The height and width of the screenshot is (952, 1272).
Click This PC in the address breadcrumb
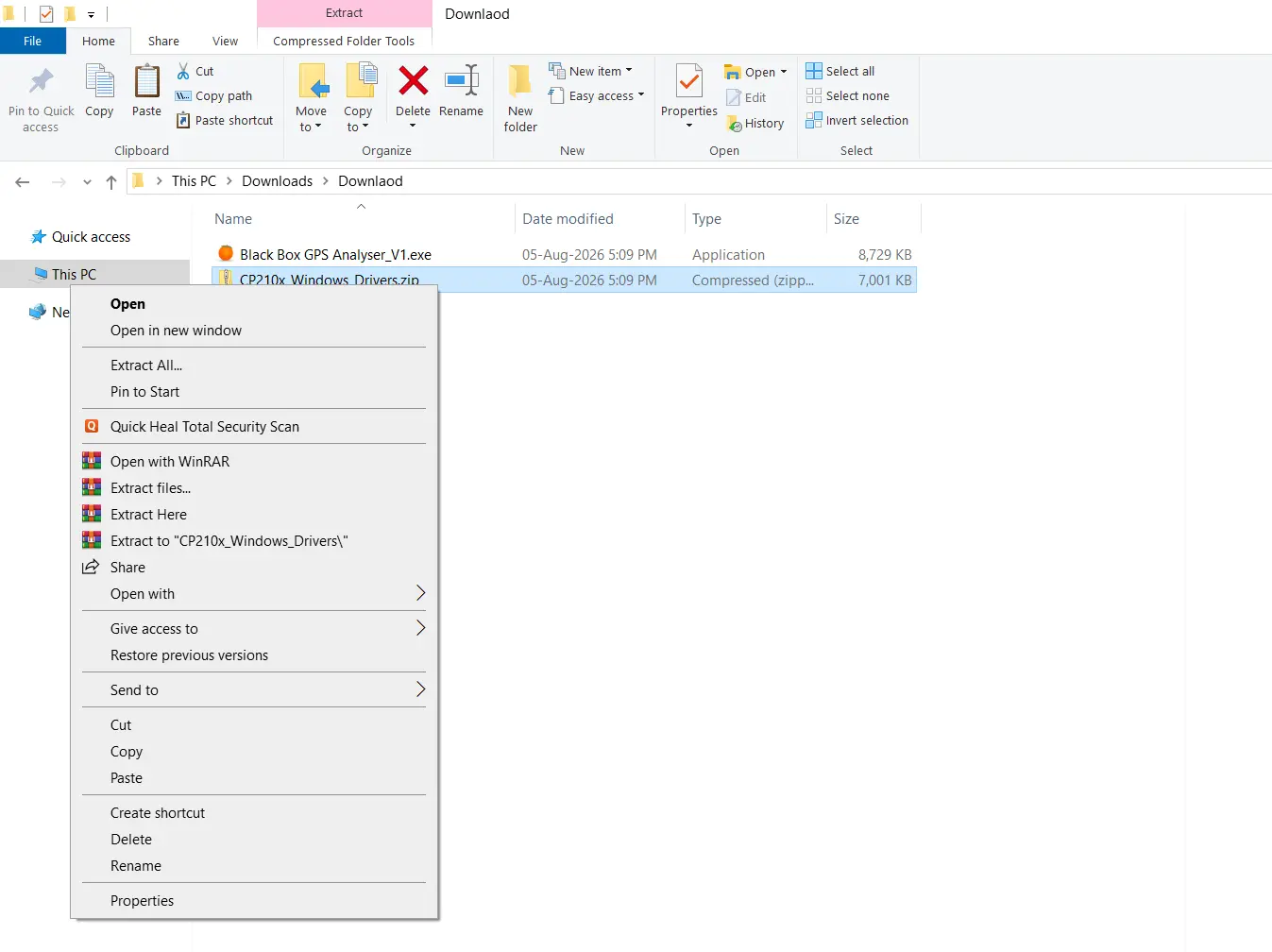pyautogui.click(x=194, y=181)
